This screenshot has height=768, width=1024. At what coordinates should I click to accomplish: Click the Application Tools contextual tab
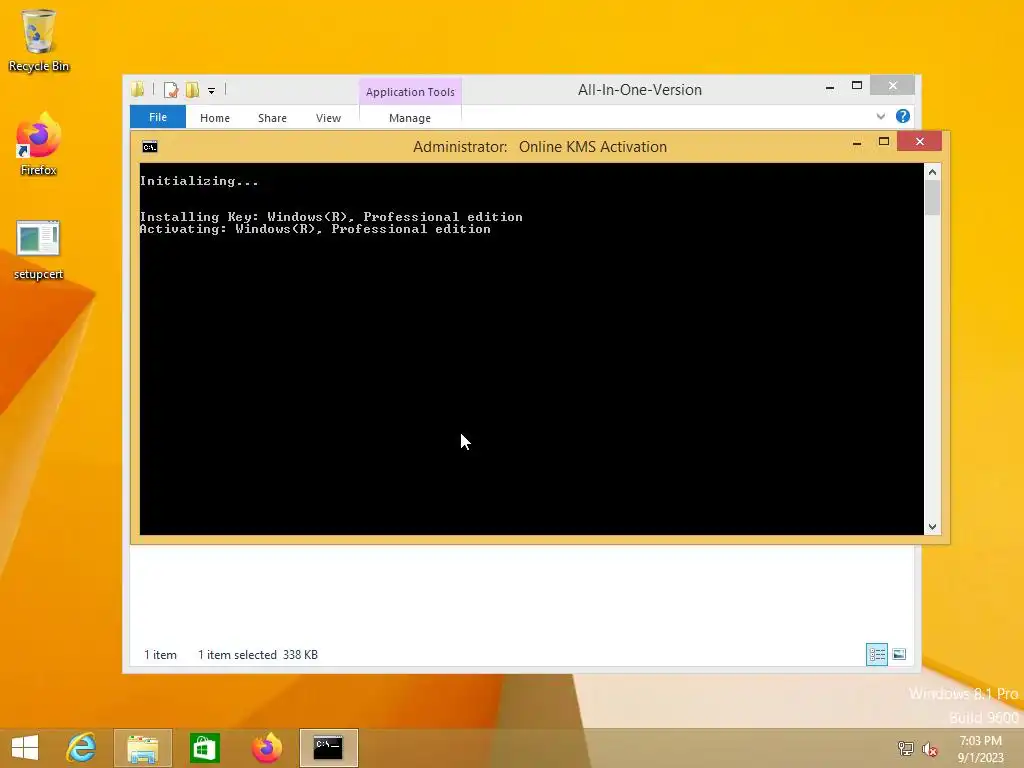(x=410, y=92)
